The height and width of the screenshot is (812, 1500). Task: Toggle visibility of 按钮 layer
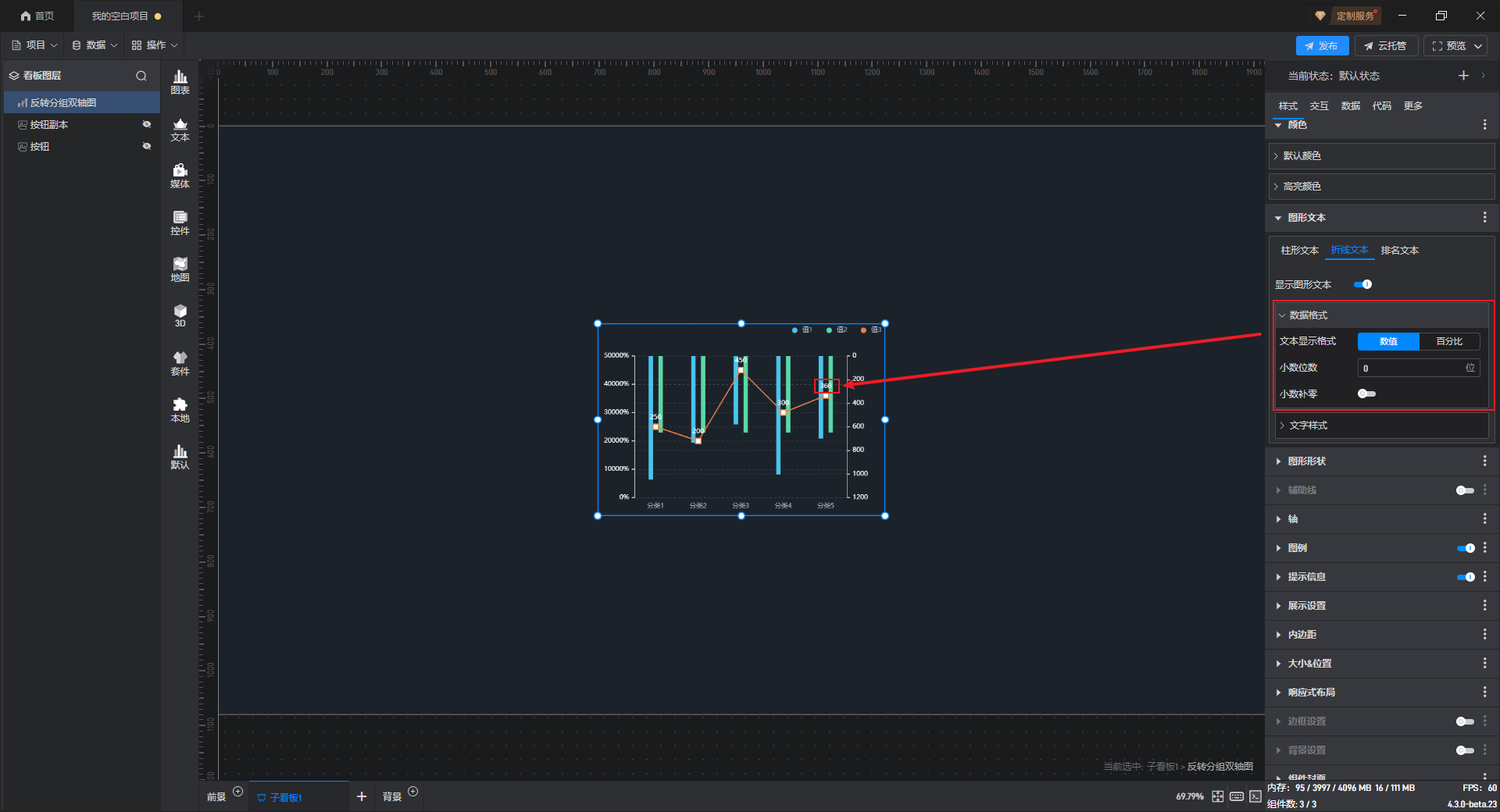click(146, 146)
